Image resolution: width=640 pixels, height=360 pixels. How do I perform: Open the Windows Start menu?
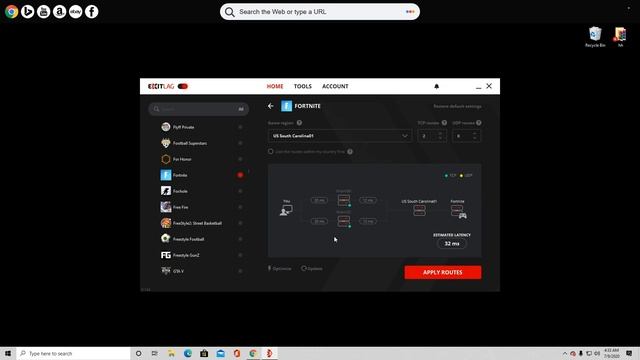(x=8, y=353)
